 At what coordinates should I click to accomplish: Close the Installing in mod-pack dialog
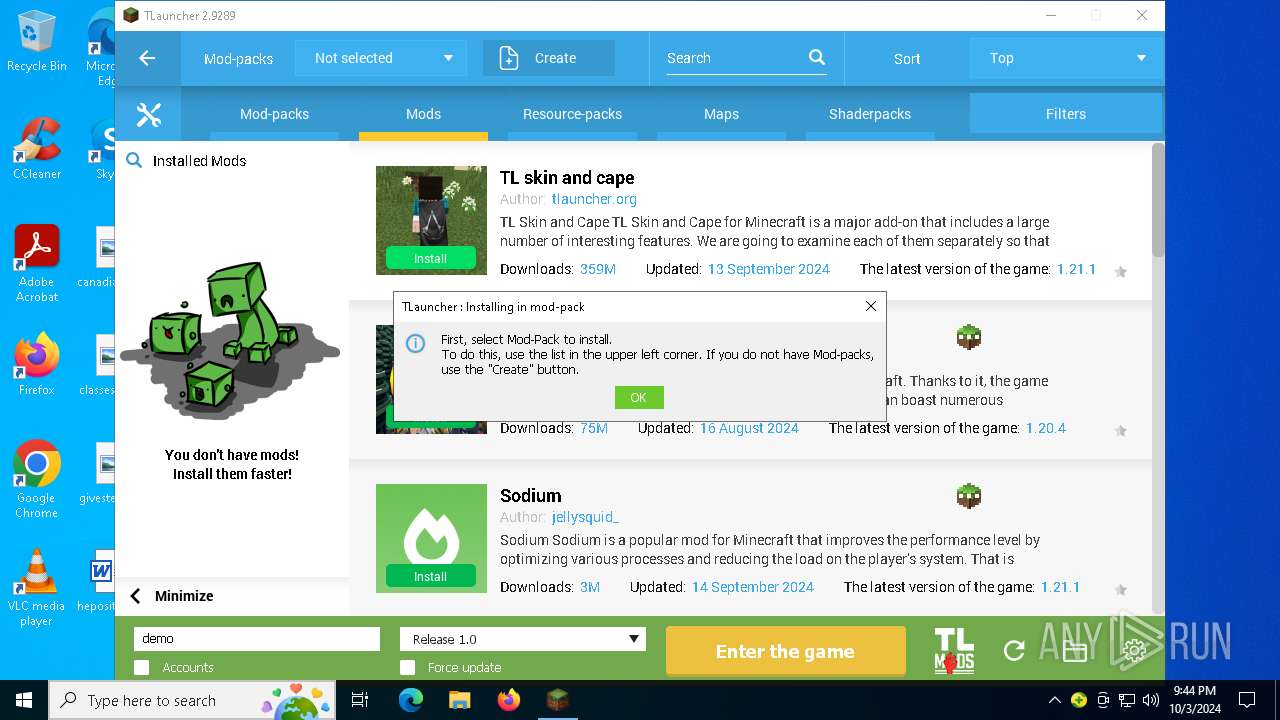[x=870, y=306]
